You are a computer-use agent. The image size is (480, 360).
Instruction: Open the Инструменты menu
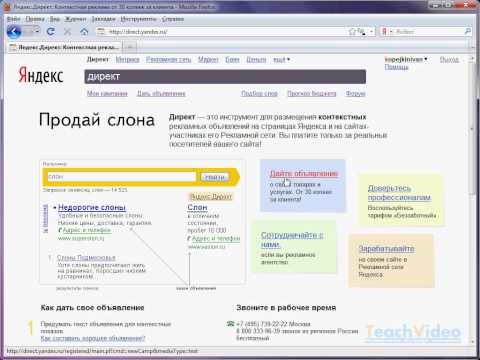(x=138, y=19)
